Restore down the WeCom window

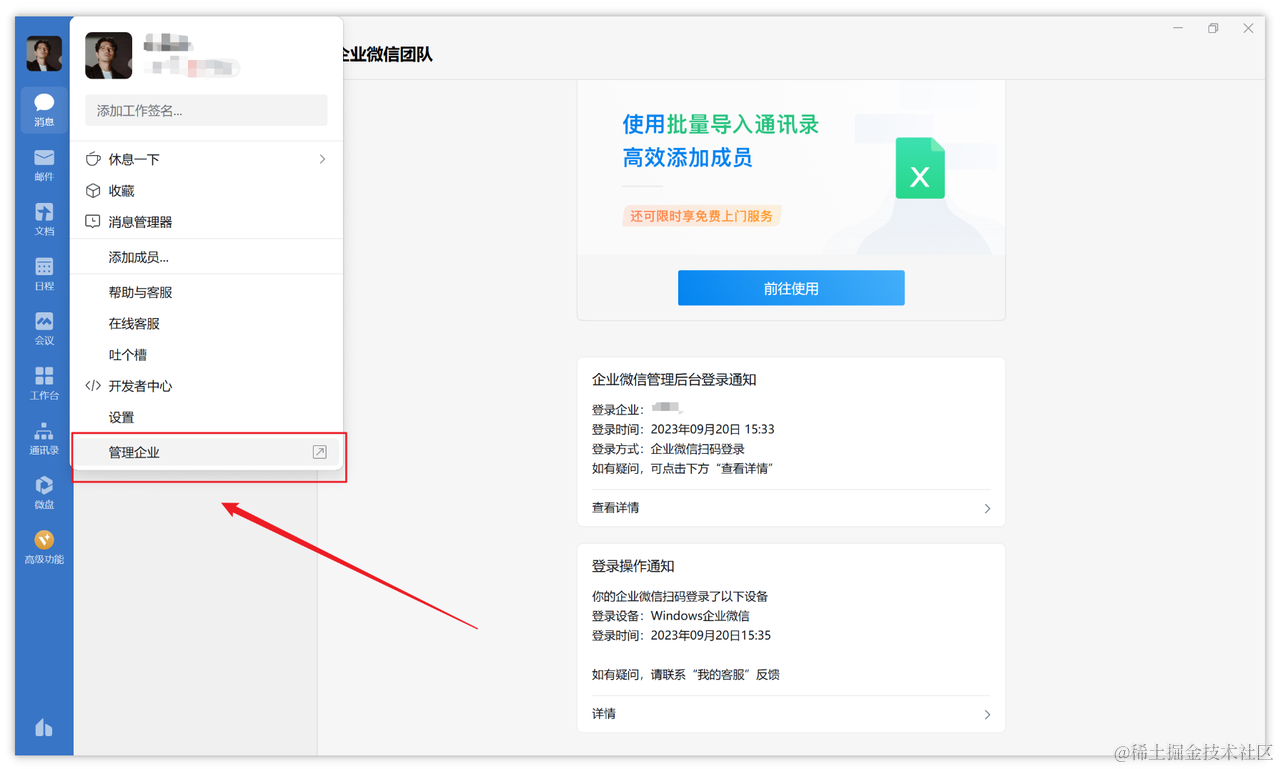pyautogui.click(x=1213, y=28)
